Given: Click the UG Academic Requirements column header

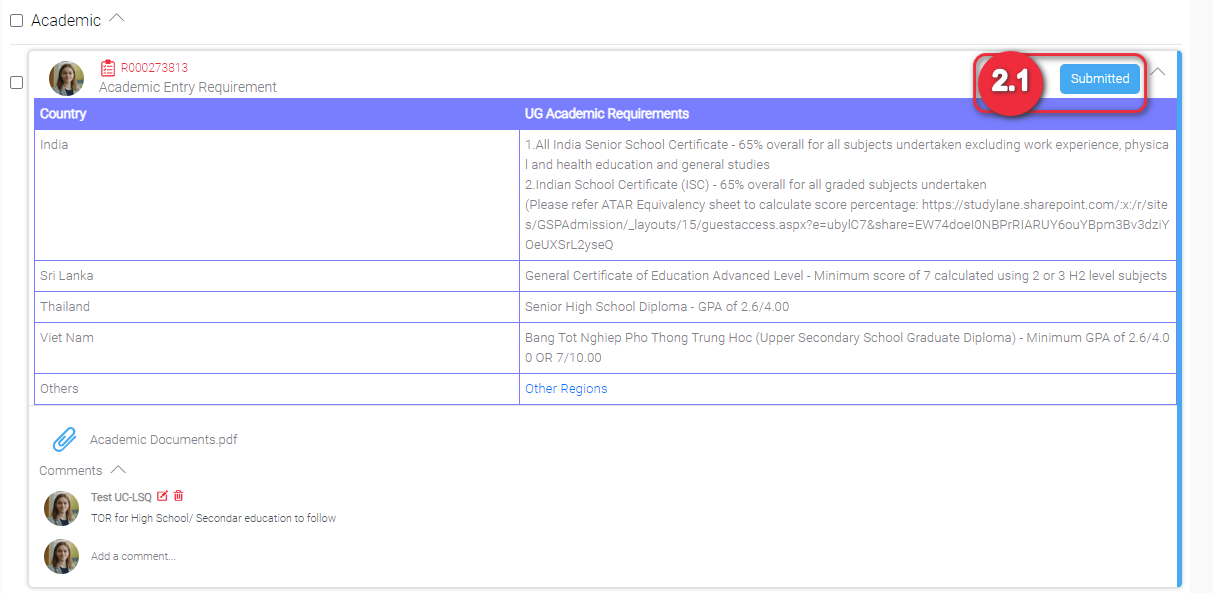Looking at the screenshot, I should coord(606,114).
